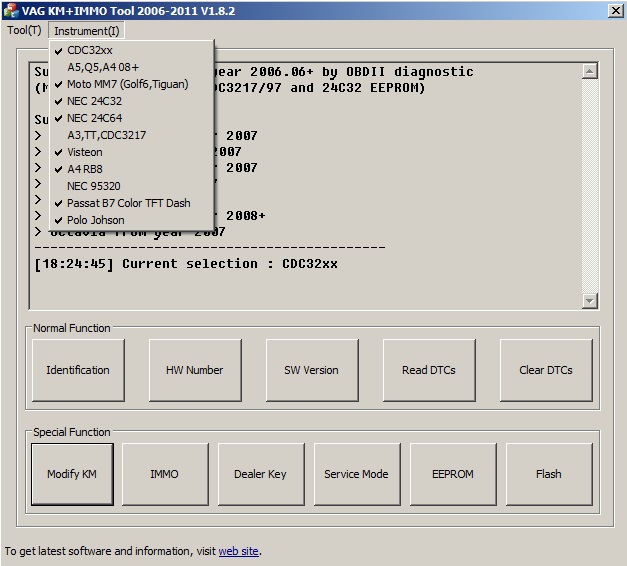The width and height of the screenshot is (627, 566).
Task: Visit the web site link
Action: click(238, 551)
